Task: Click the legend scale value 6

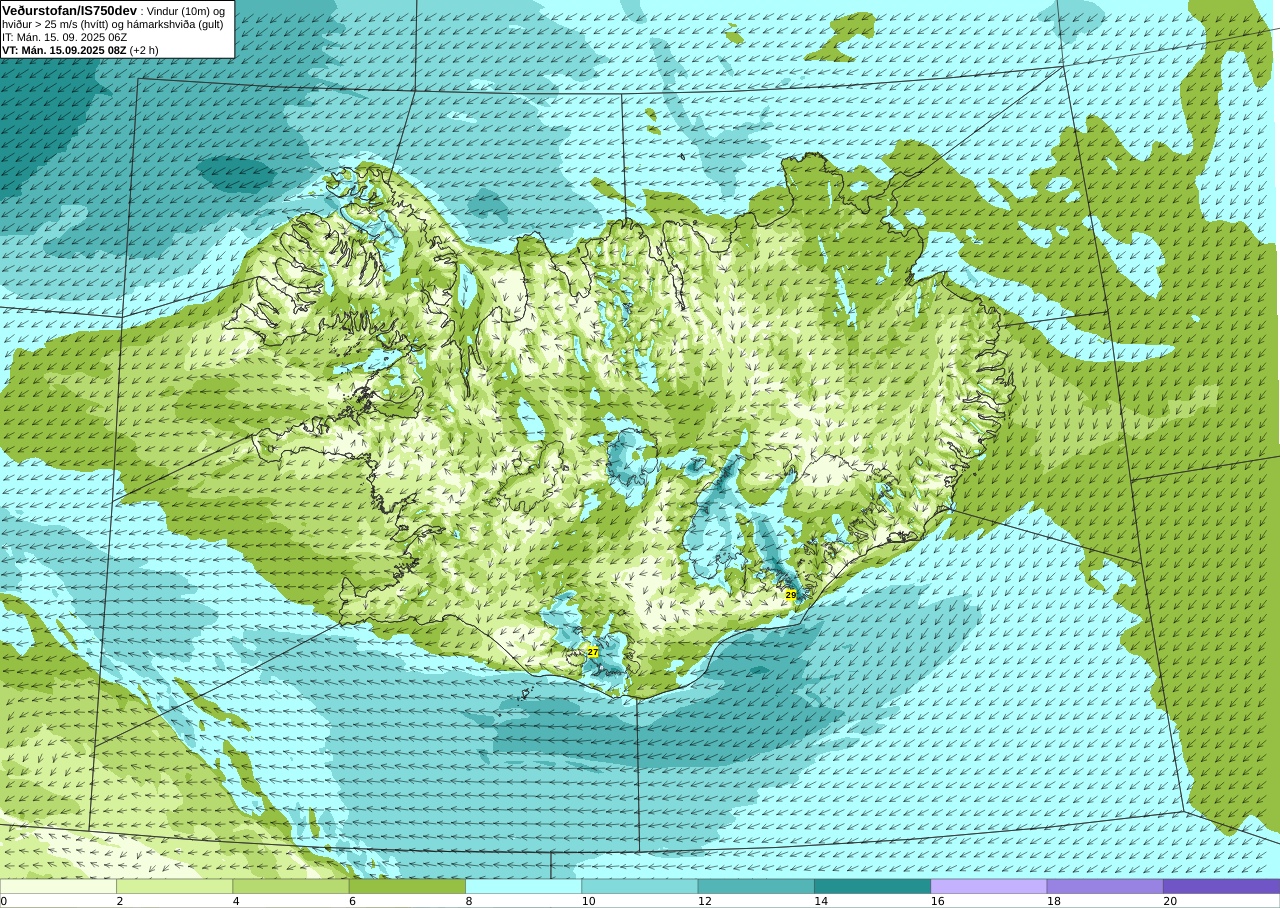Action: point(352,901)
